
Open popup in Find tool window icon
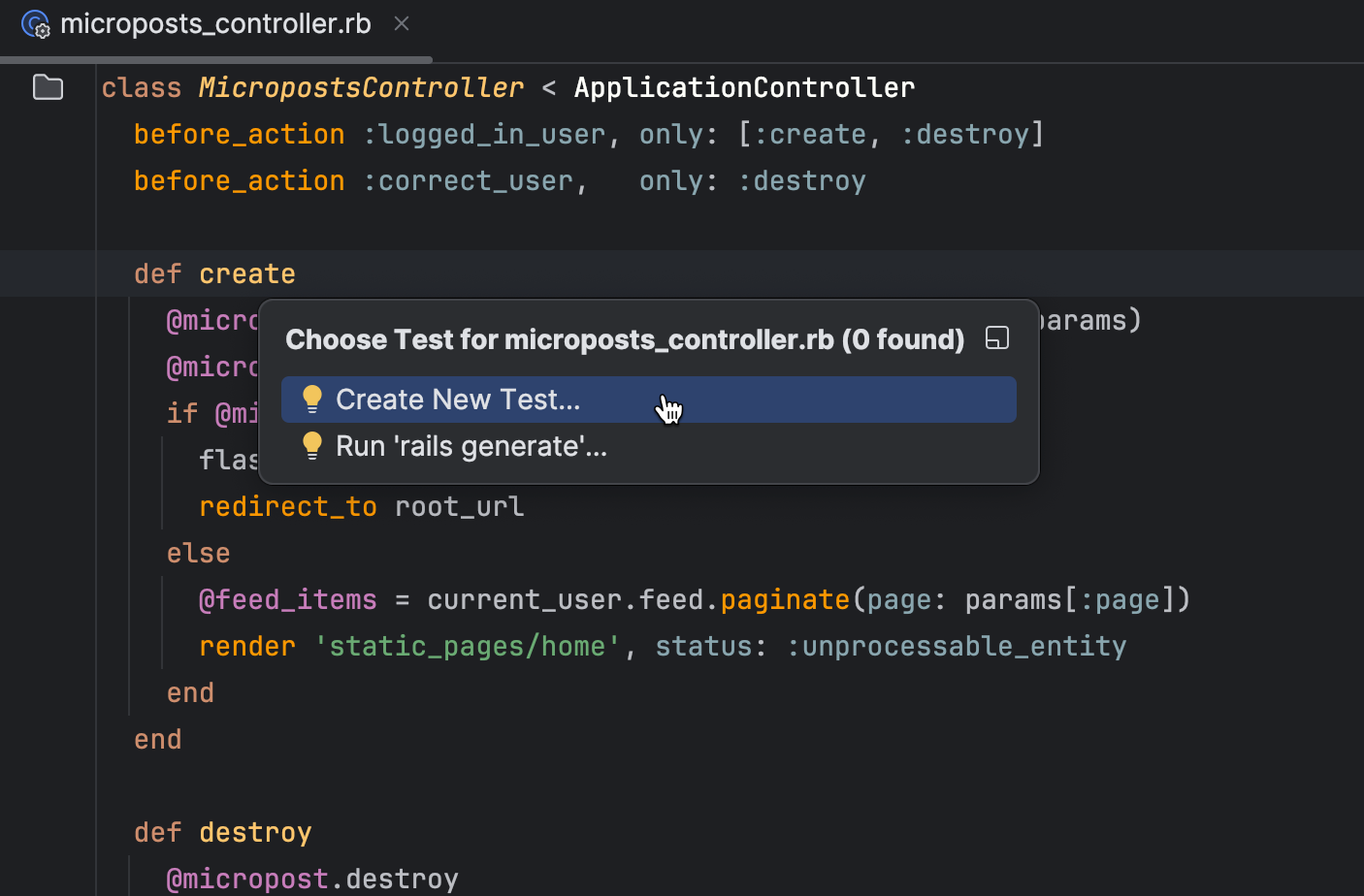[x=996, y=337]
